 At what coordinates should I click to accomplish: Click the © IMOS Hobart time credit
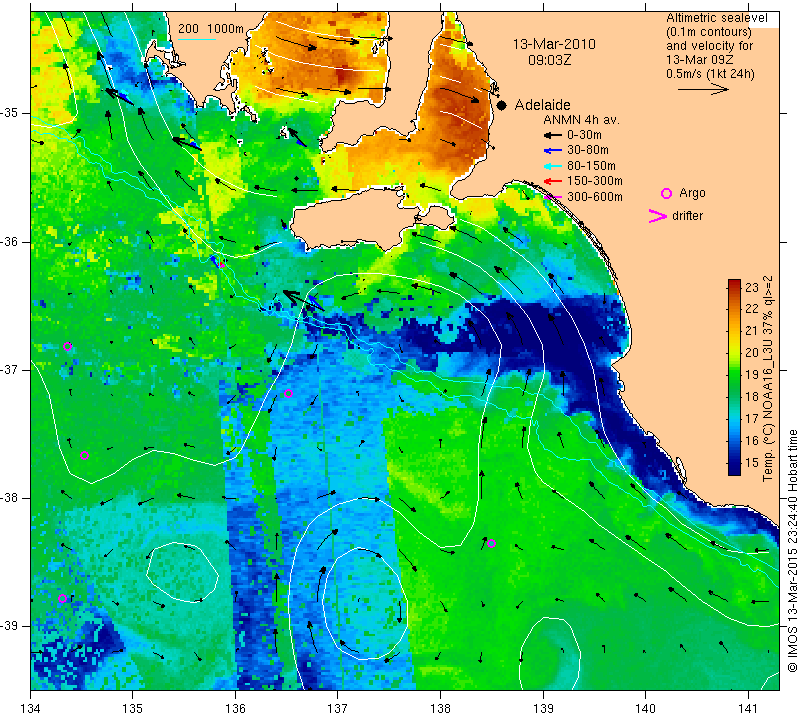792,551
